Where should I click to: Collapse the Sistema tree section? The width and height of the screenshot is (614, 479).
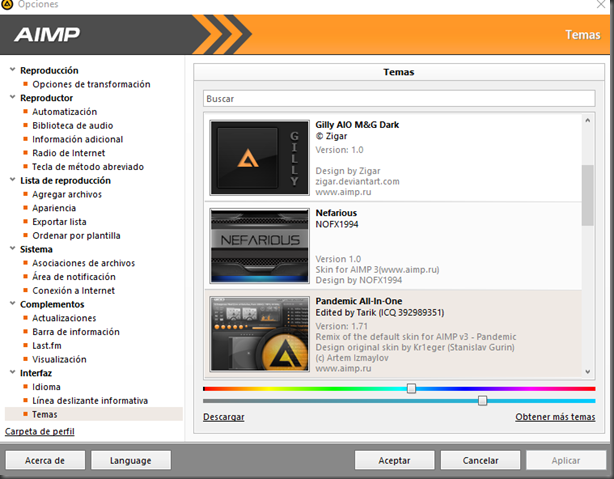(13, 249)
